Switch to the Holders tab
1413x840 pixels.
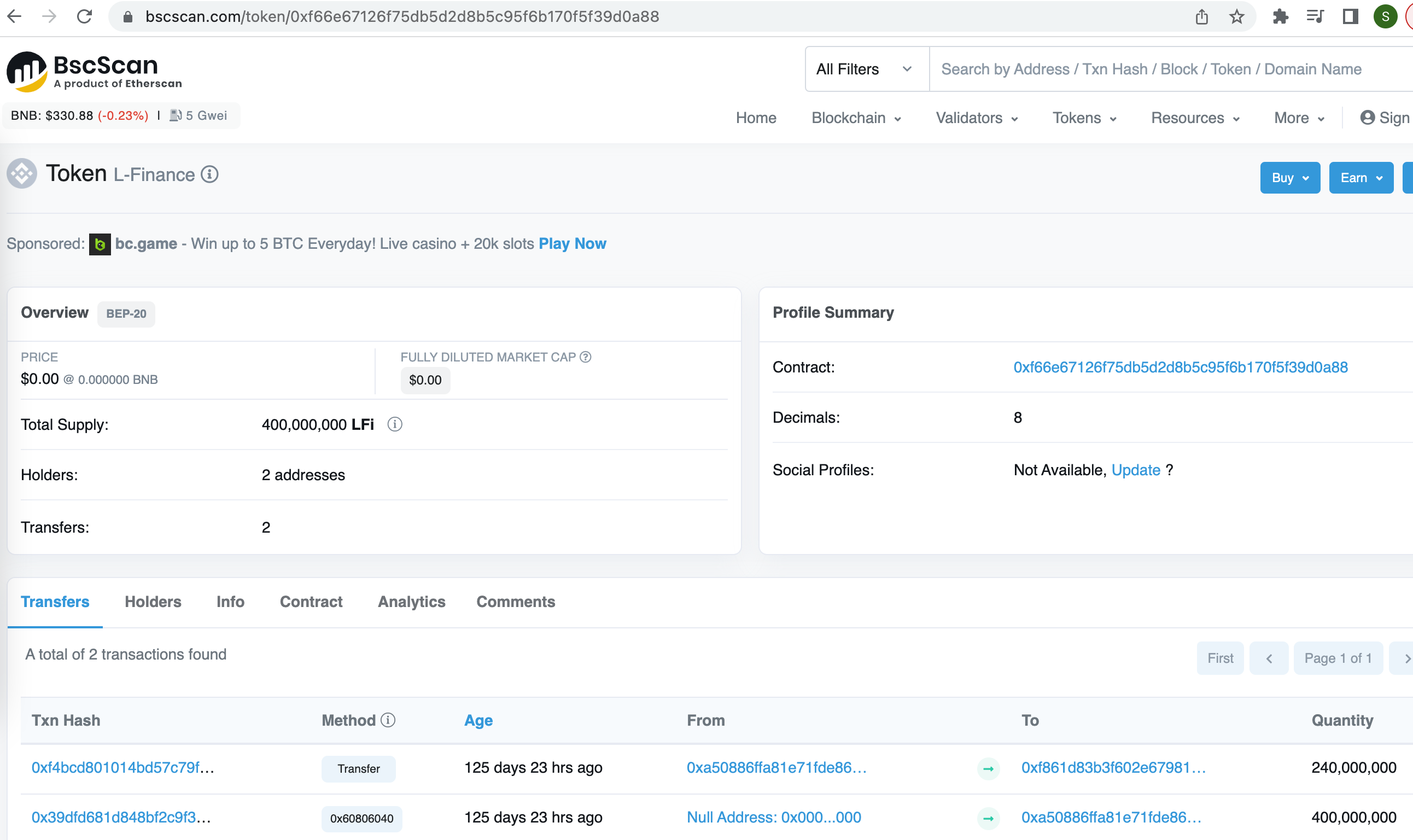[153, 601]
